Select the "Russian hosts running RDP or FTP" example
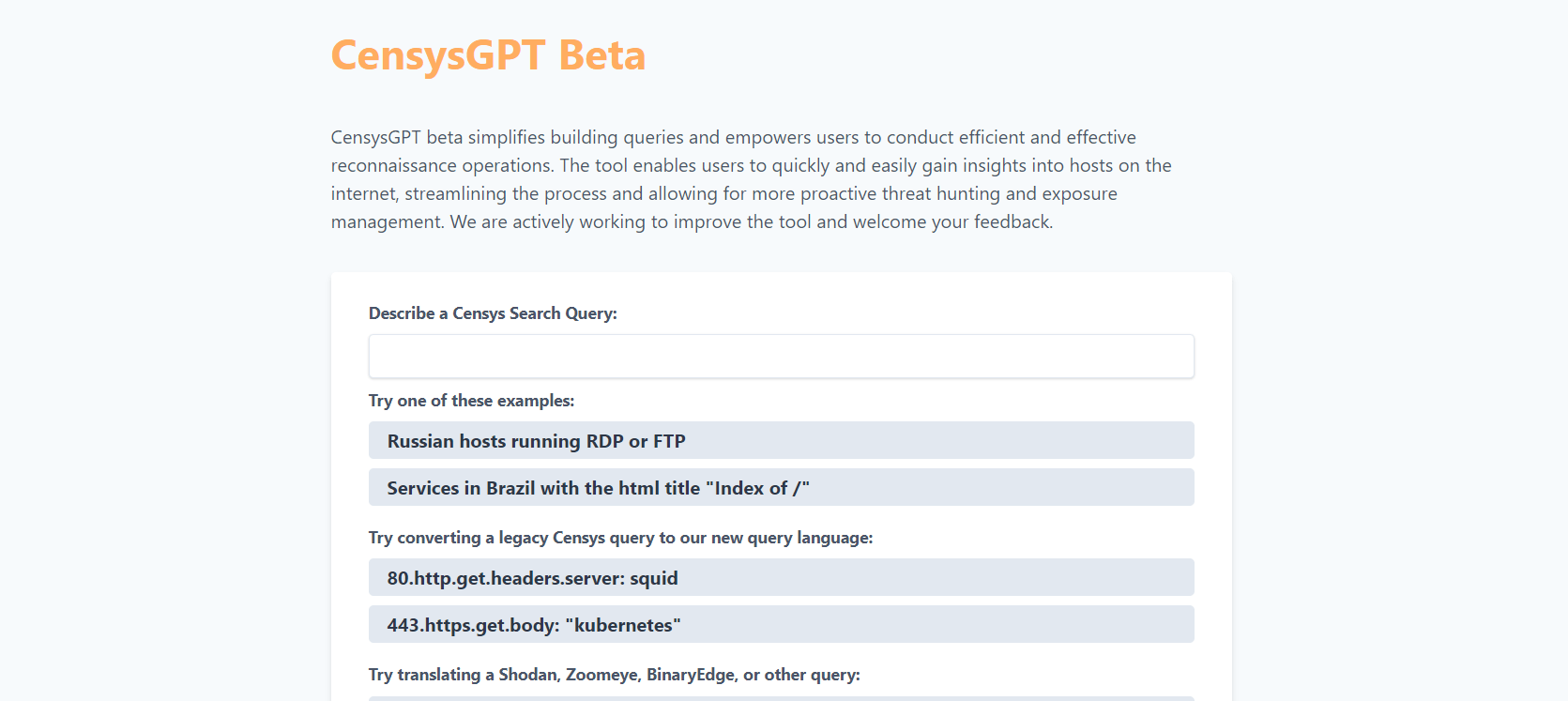Screen dimensions: 1568x701 click(x=781, y=440)
